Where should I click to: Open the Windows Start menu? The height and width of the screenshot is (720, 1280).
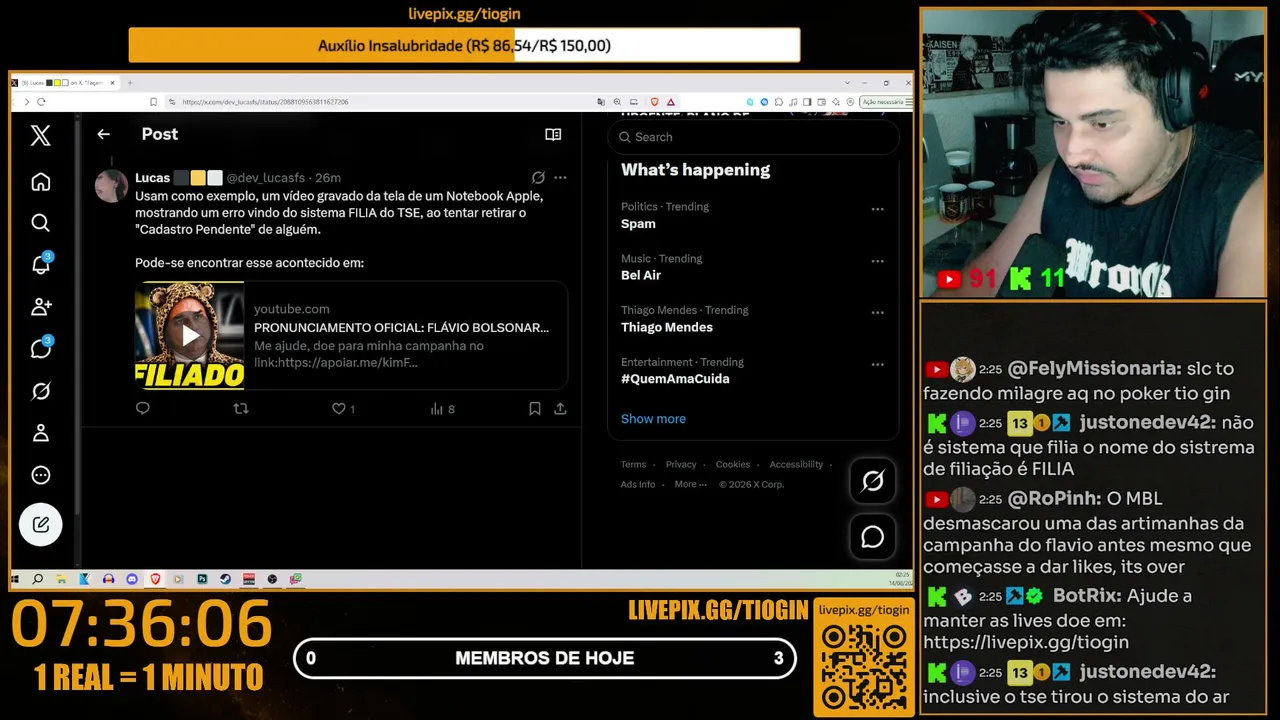pyautogui.click(x=16, y=579)
